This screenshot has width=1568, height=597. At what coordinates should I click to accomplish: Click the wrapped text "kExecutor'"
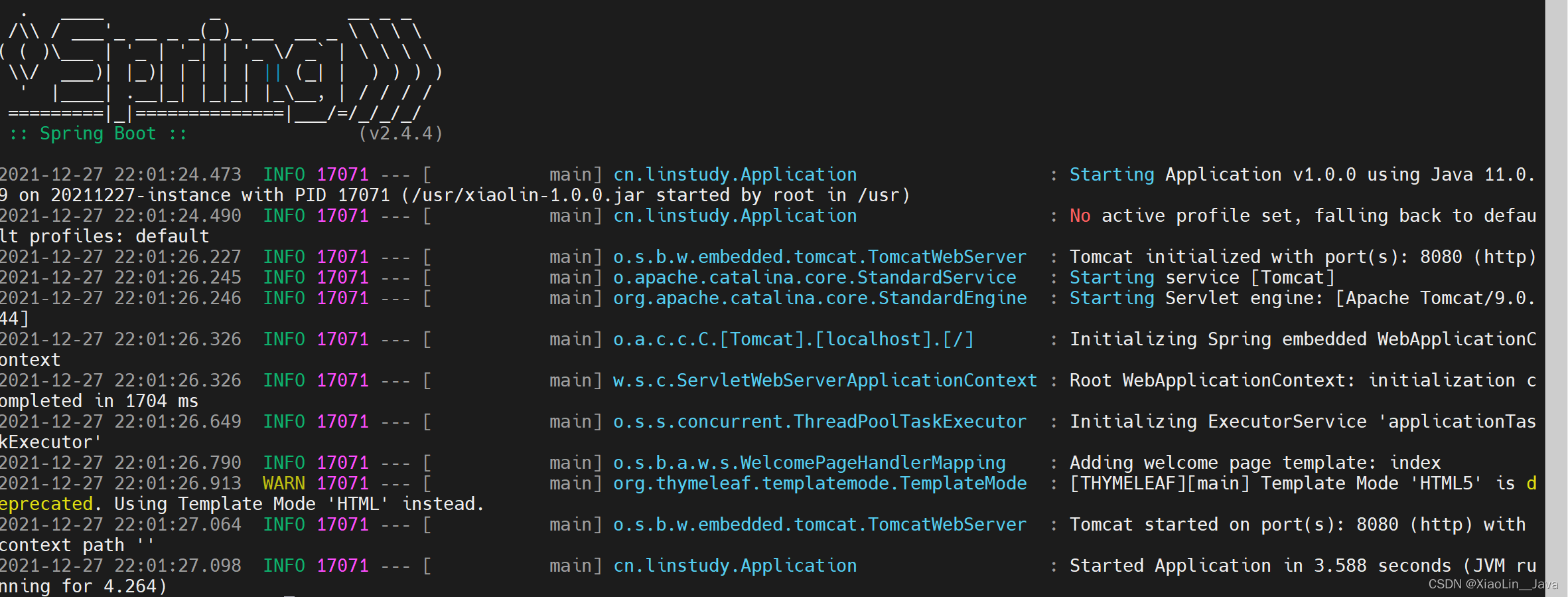click(x=51, y=442)
